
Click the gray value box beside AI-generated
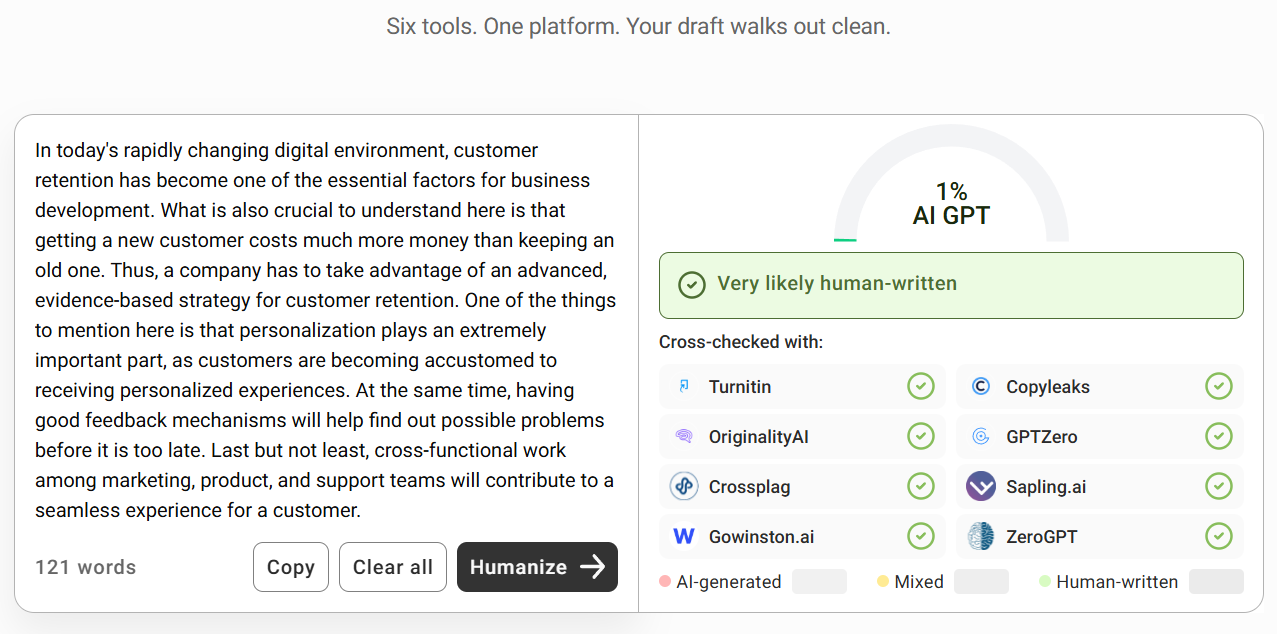pos(819,582)
